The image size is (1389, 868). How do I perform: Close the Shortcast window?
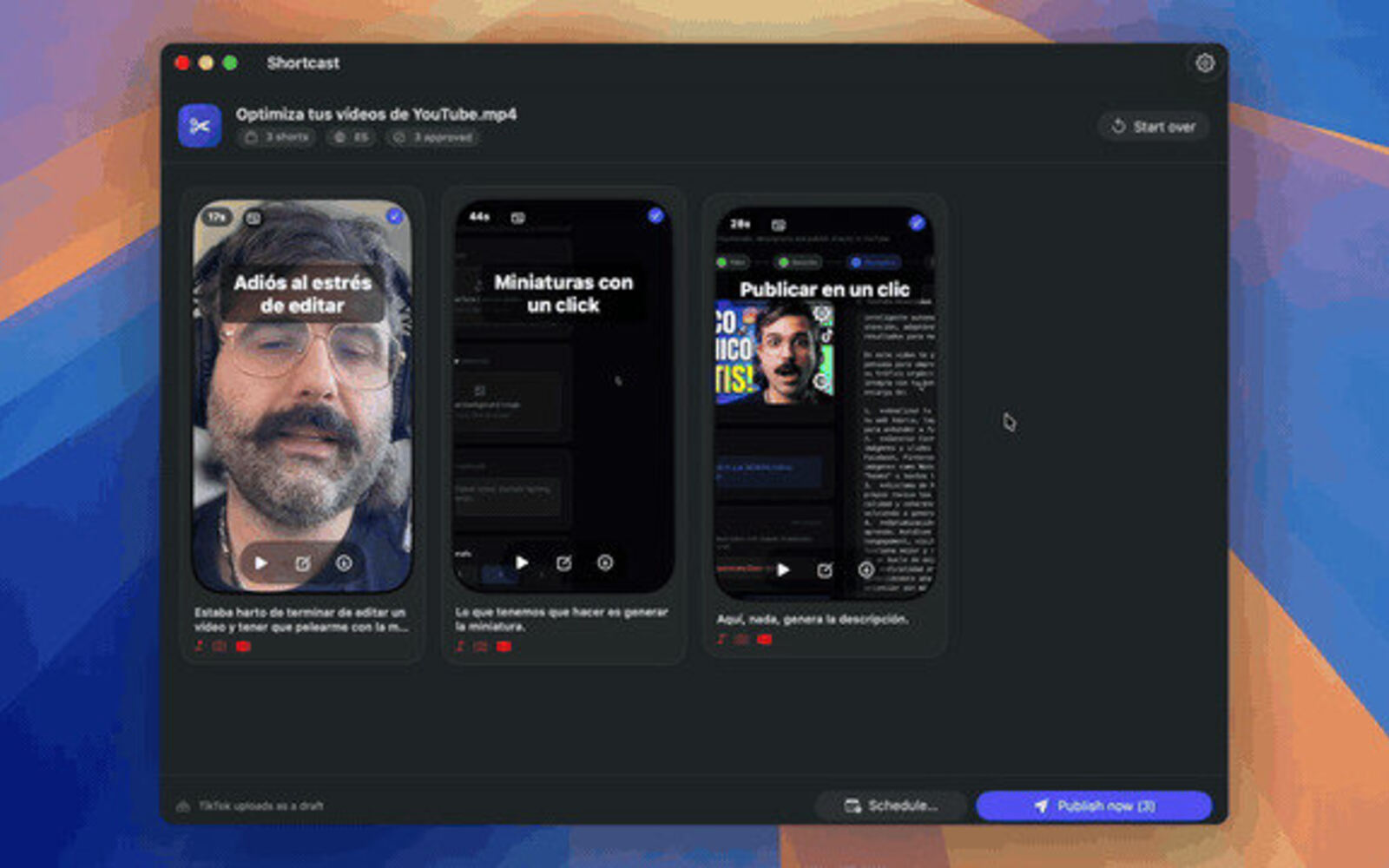[x=182, y=62]
